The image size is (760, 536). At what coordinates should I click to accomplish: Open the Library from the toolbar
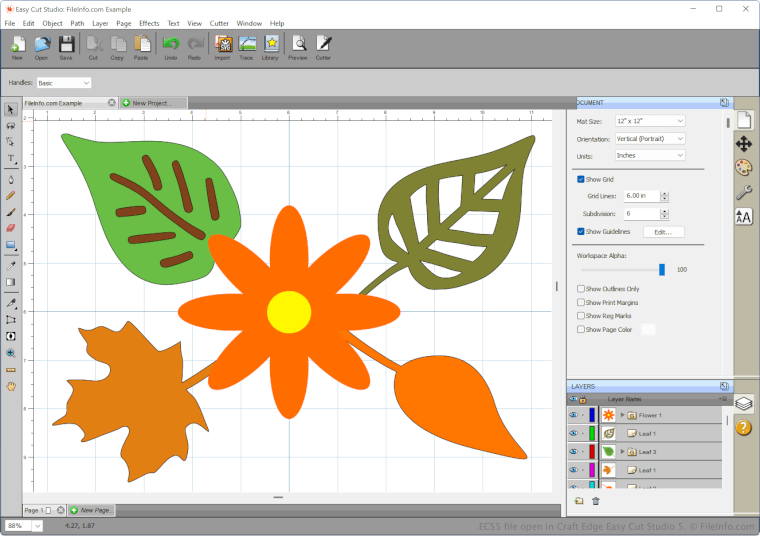point(271,46)
